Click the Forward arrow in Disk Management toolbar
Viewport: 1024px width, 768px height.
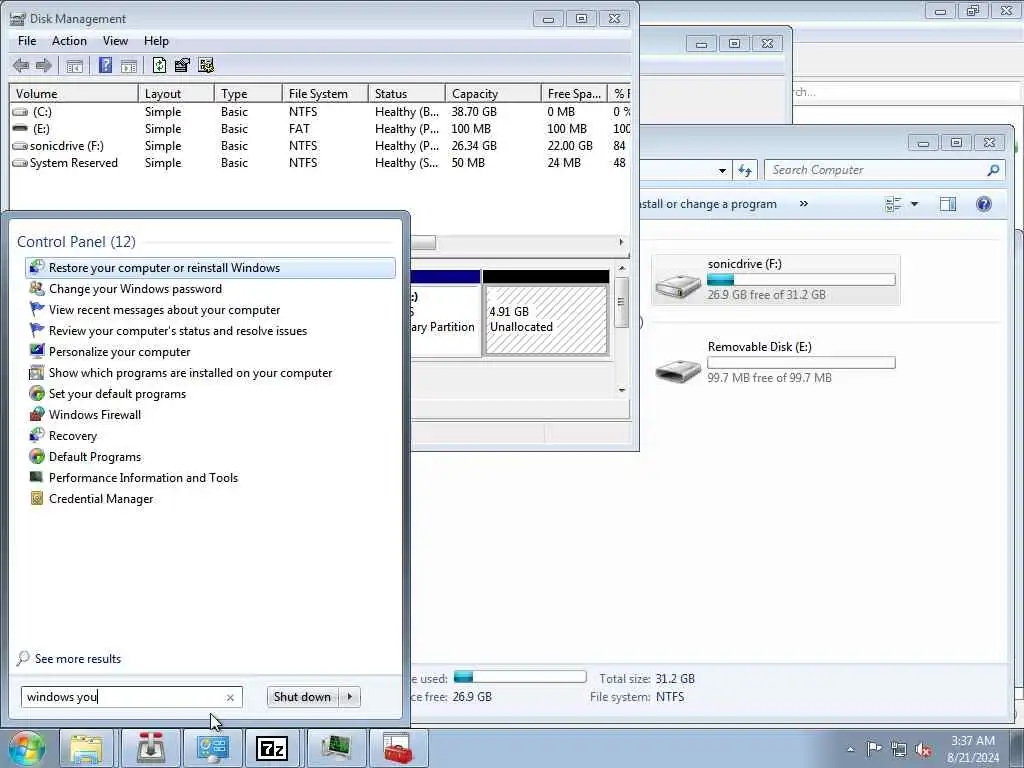click(44, 65)
